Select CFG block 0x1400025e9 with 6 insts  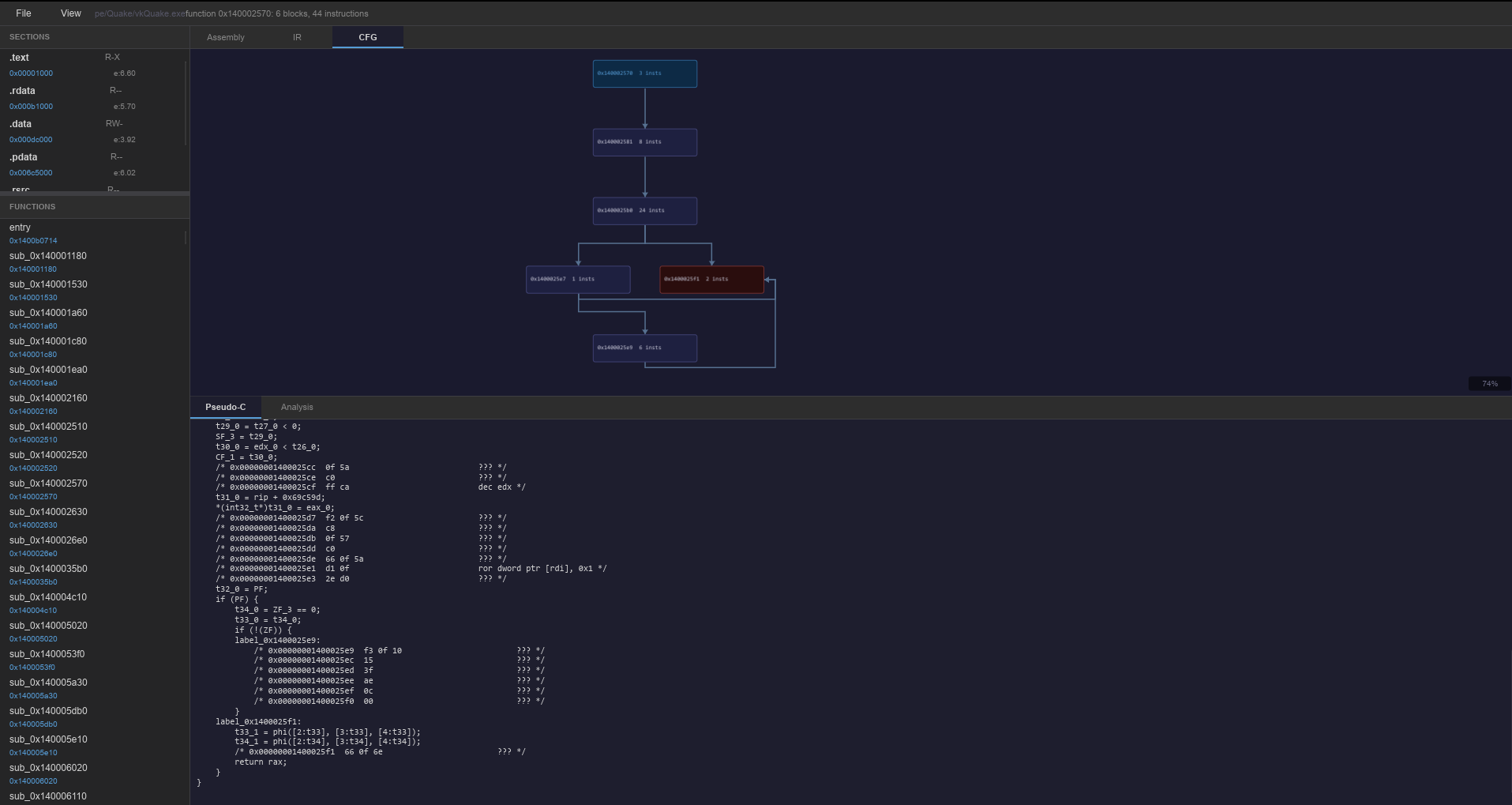click(645, 348)
